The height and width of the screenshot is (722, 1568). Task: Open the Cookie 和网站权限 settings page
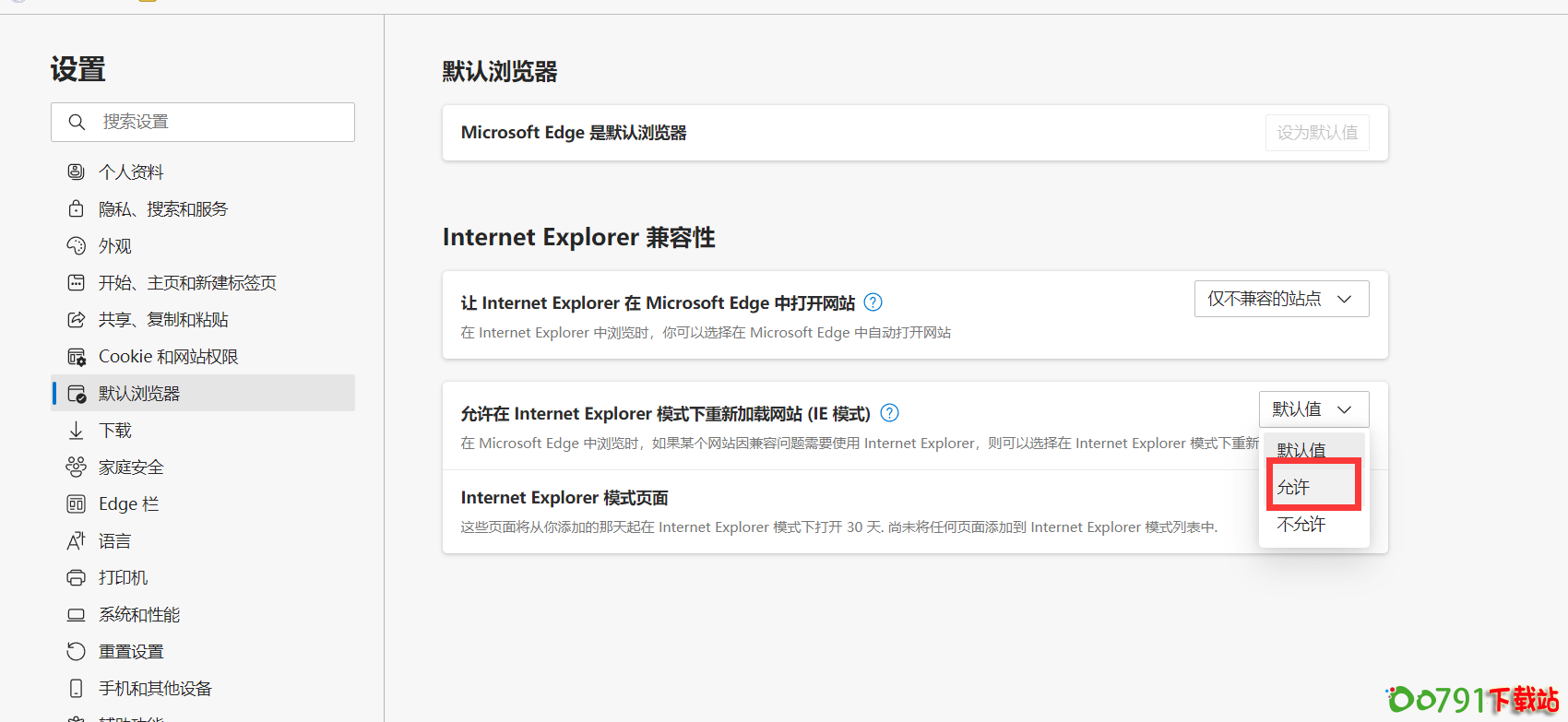pyautogui.click(x=168, y=357)
